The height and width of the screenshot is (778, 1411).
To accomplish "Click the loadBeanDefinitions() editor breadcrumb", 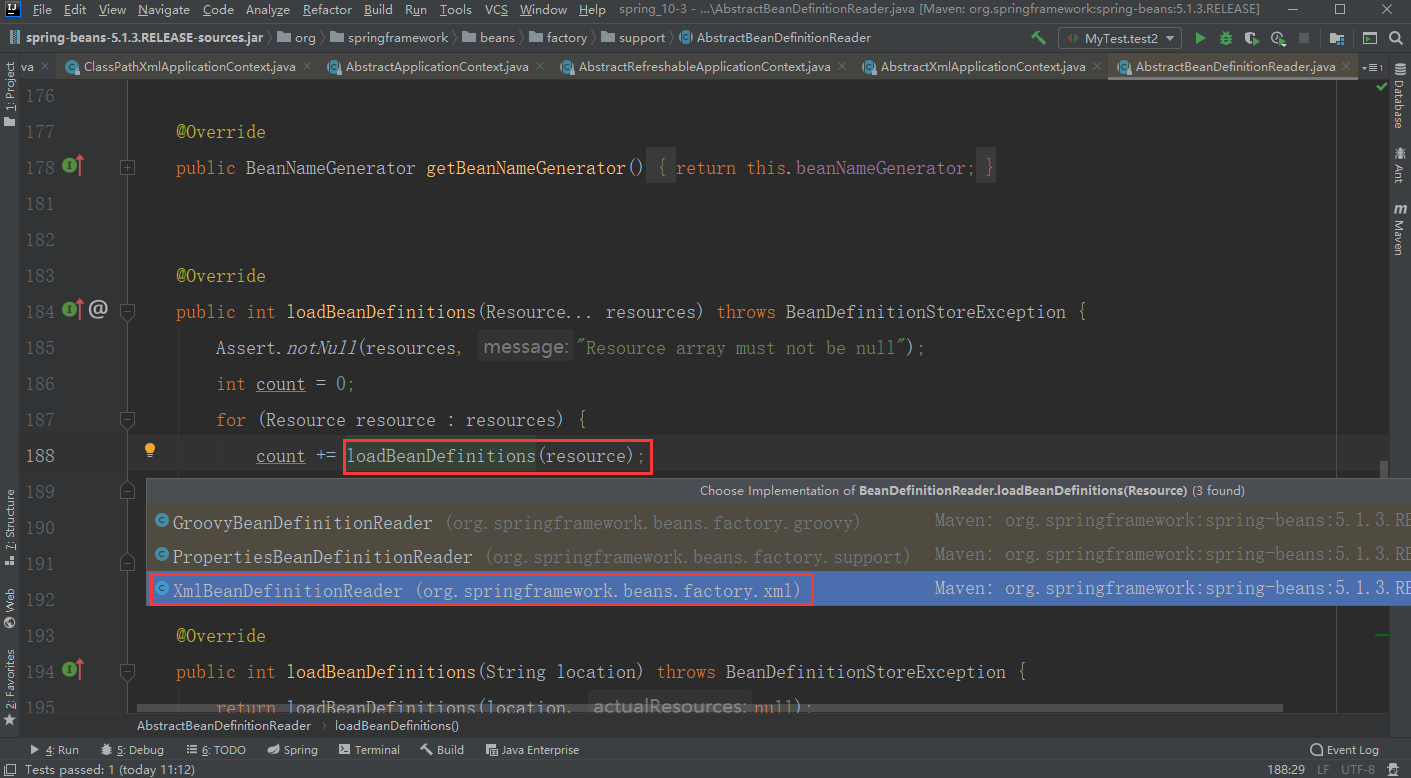I will [397, 726].
